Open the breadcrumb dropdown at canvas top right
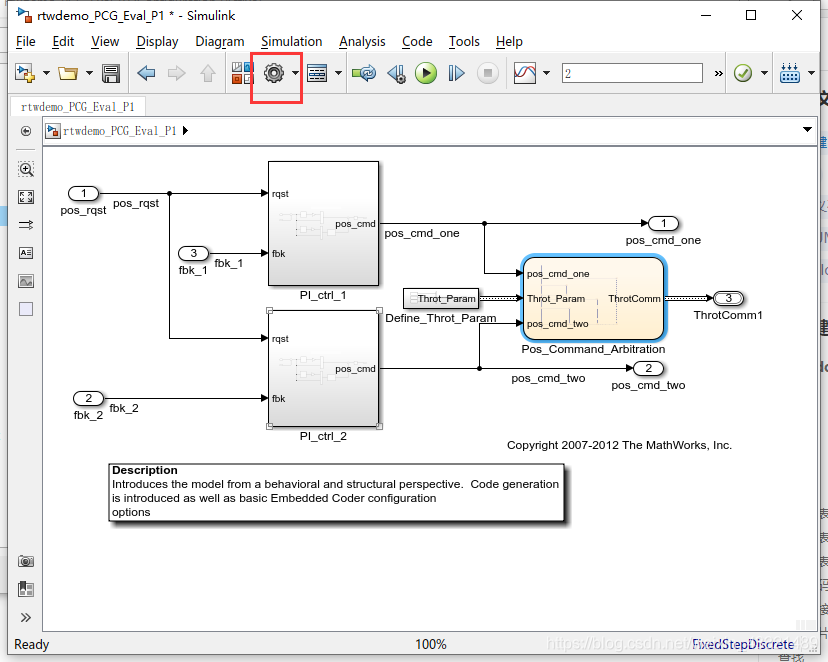Viewport: 828px width, 662px height. tap(806, 130)
